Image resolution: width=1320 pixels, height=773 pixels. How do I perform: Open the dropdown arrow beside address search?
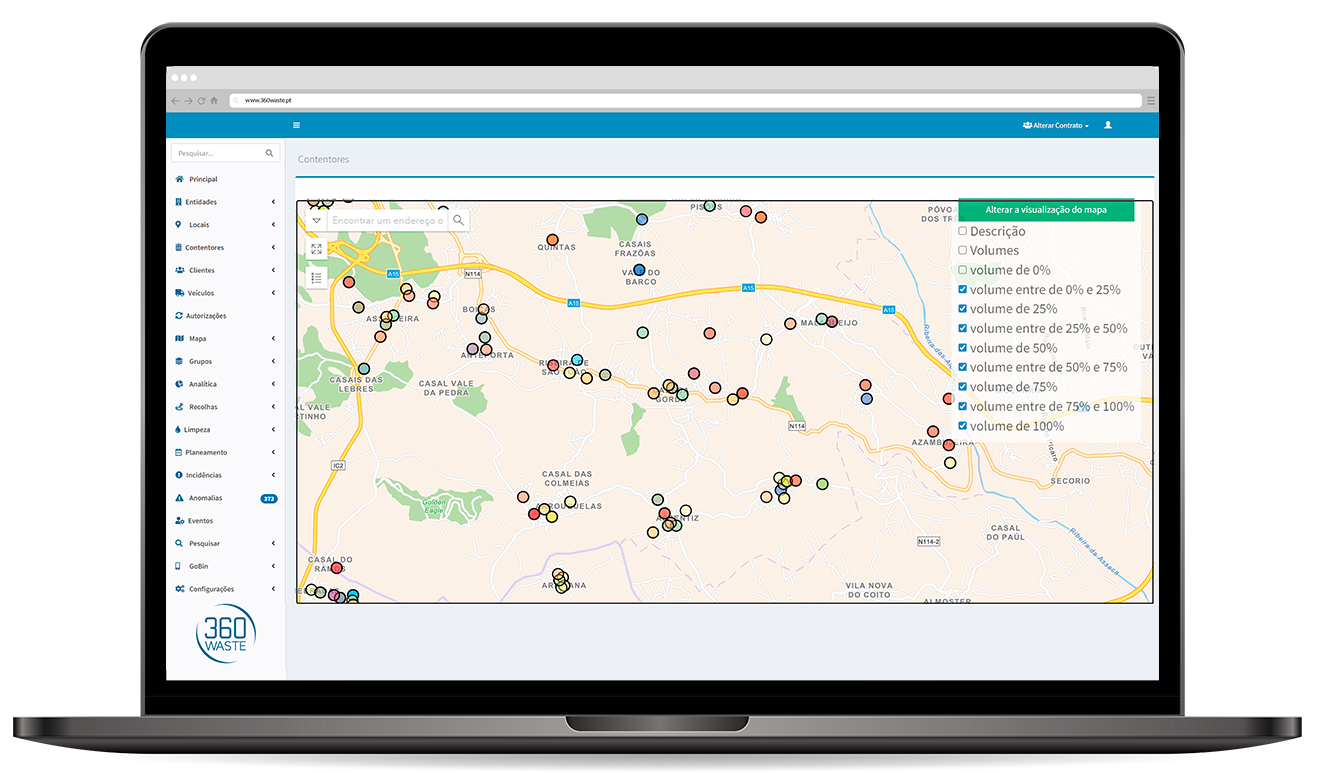(x=316, y=220)
